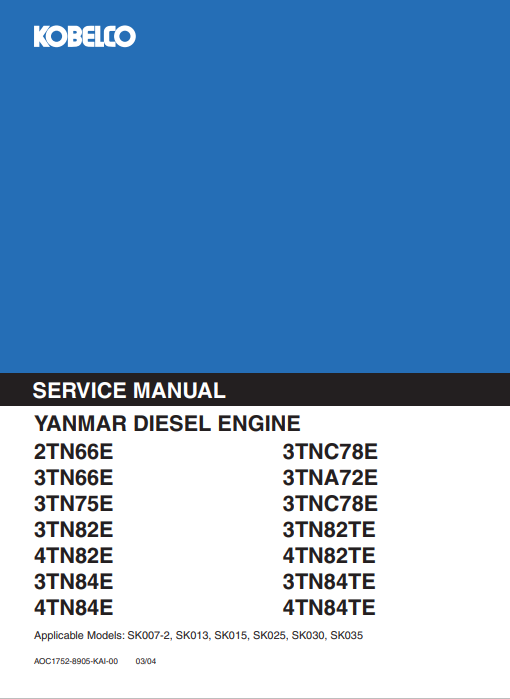Click the 03/04 date text
This screenshot has height=699, width=510.
[146, 661]
